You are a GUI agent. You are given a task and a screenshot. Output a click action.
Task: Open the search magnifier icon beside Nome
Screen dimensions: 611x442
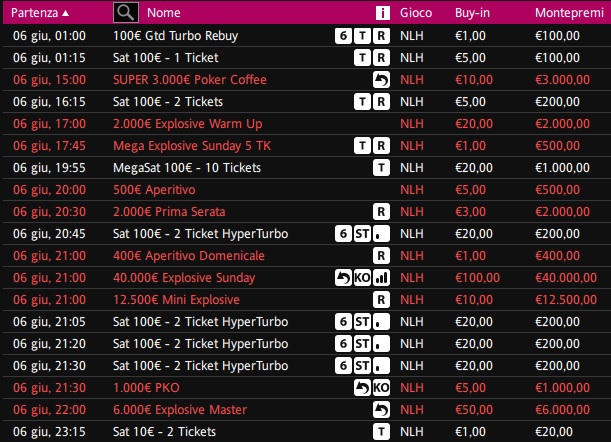[x=125, y=12]
